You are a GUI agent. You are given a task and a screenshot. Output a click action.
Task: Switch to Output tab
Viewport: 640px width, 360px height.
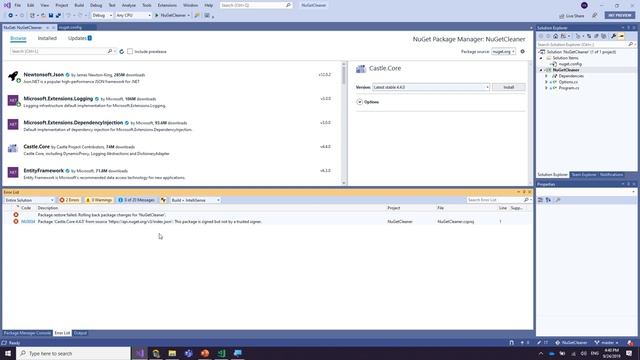click(x=80, y=333)
